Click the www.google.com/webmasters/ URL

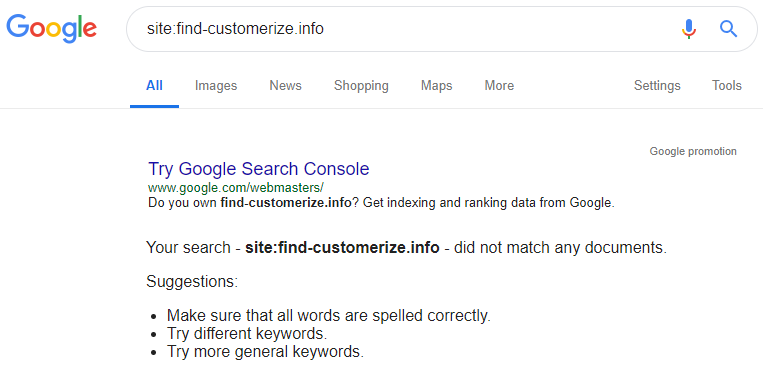point(236,187)
